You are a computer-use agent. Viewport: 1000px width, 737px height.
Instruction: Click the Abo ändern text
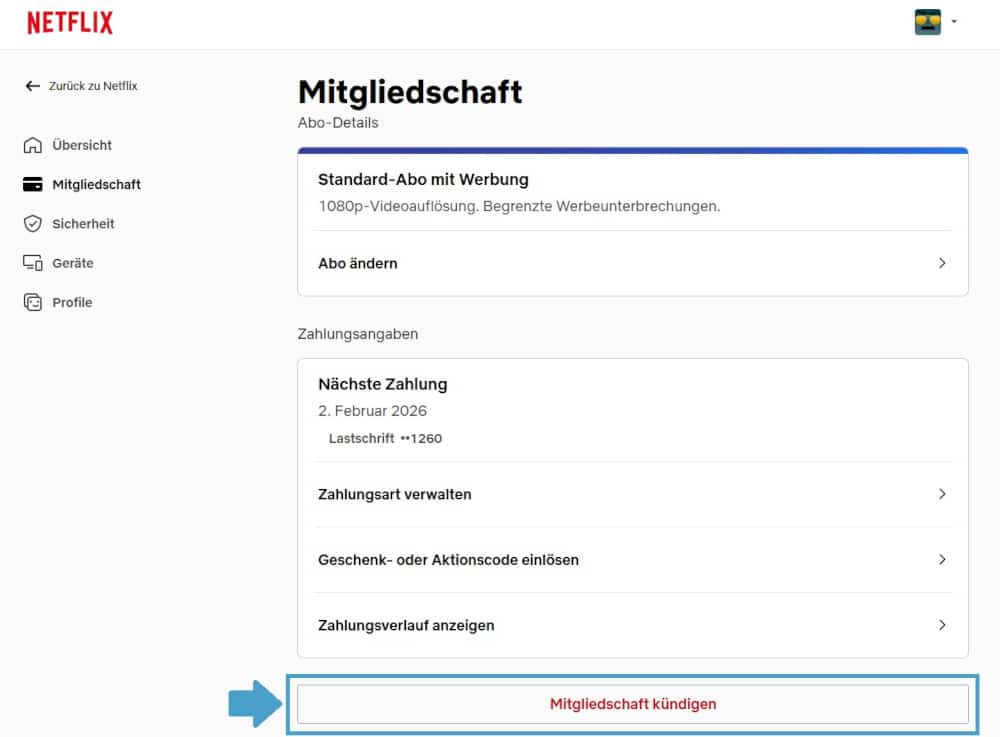357,264
